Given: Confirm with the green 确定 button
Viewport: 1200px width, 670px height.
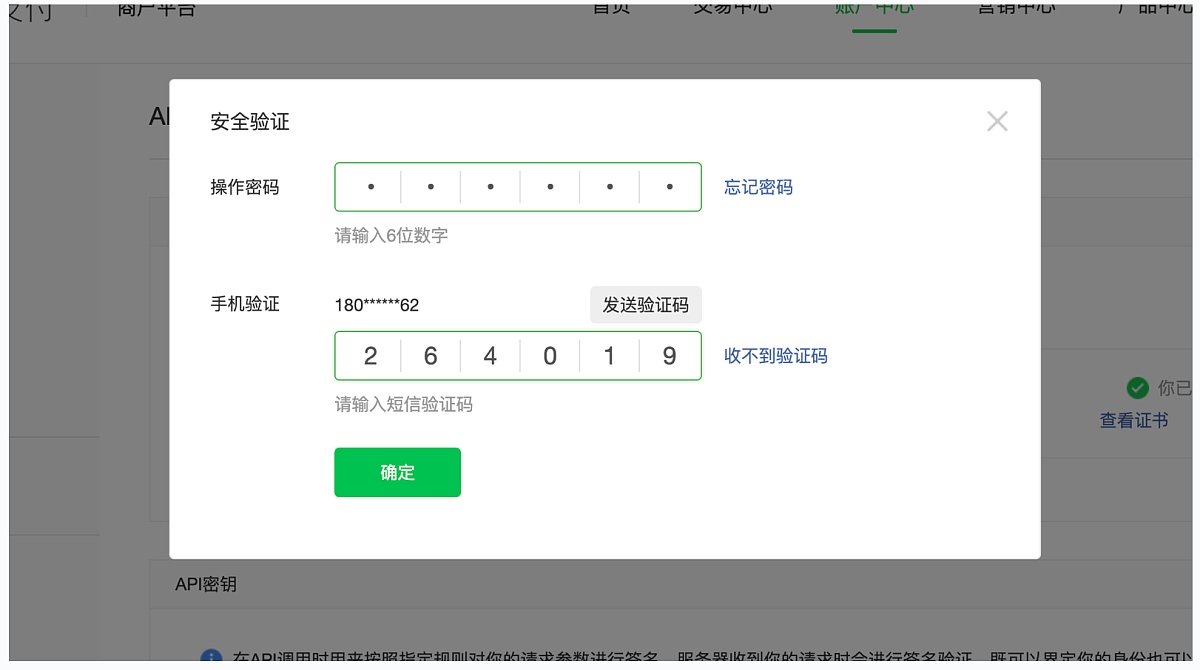Looking at the screenshot, I should [397, 472].
